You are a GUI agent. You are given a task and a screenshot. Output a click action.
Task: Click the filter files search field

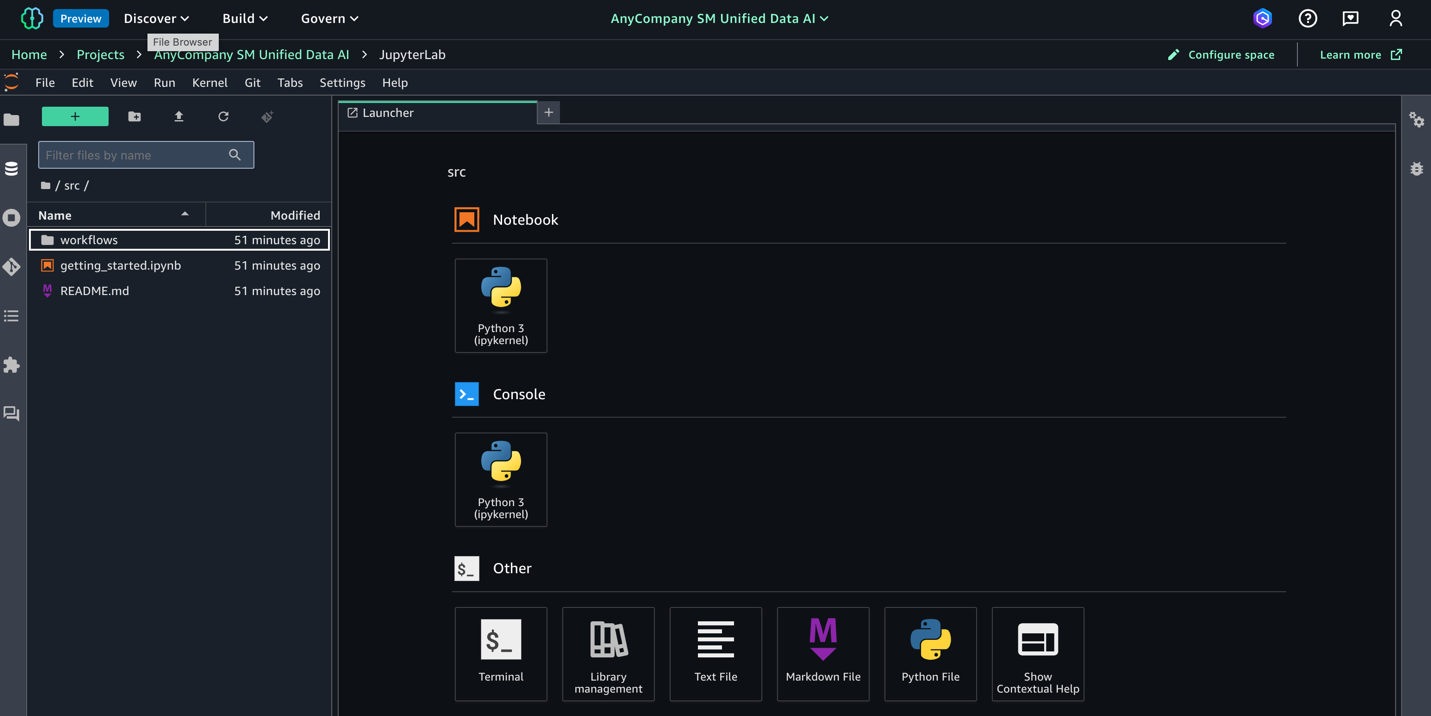[x=146, y=155]
